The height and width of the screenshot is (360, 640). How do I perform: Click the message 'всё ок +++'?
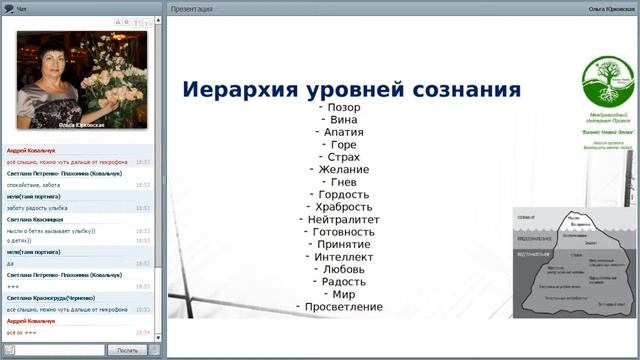[x=21, y=333]
